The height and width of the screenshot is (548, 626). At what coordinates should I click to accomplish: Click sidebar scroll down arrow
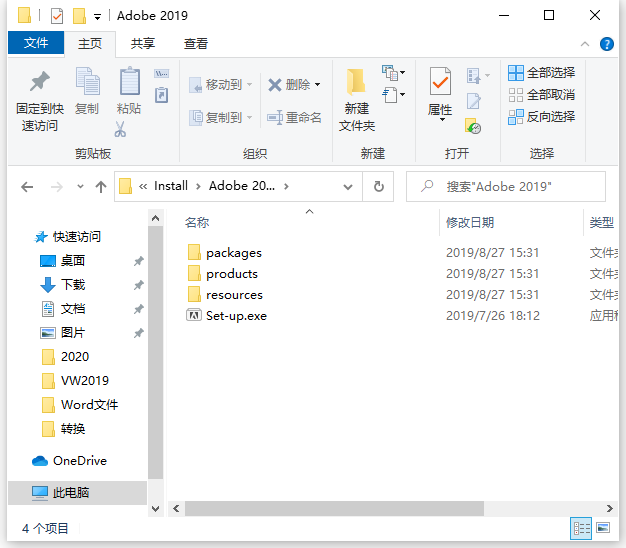click(155, 508)
